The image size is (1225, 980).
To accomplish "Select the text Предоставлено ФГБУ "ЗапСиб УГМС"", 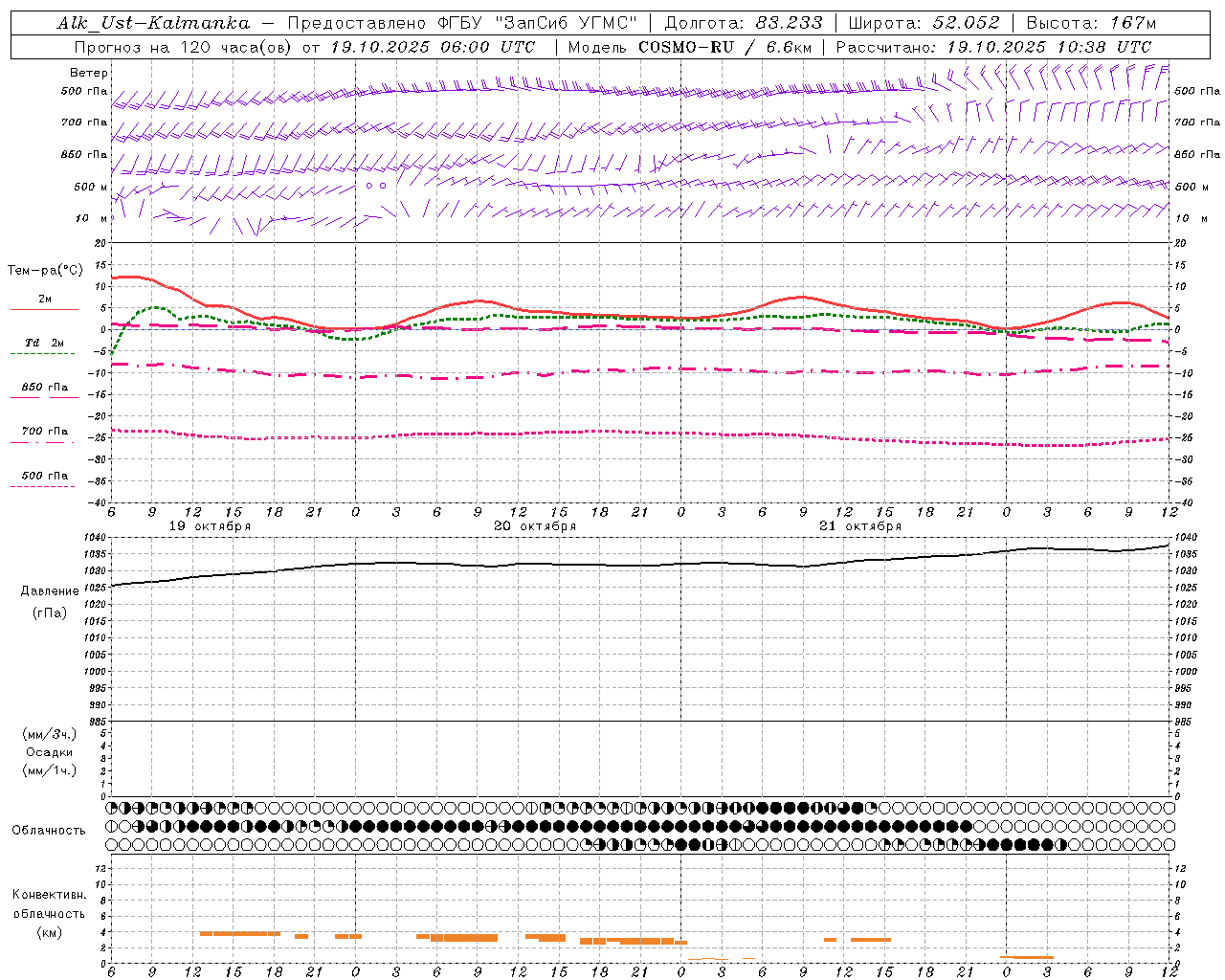I will [462, 23].
